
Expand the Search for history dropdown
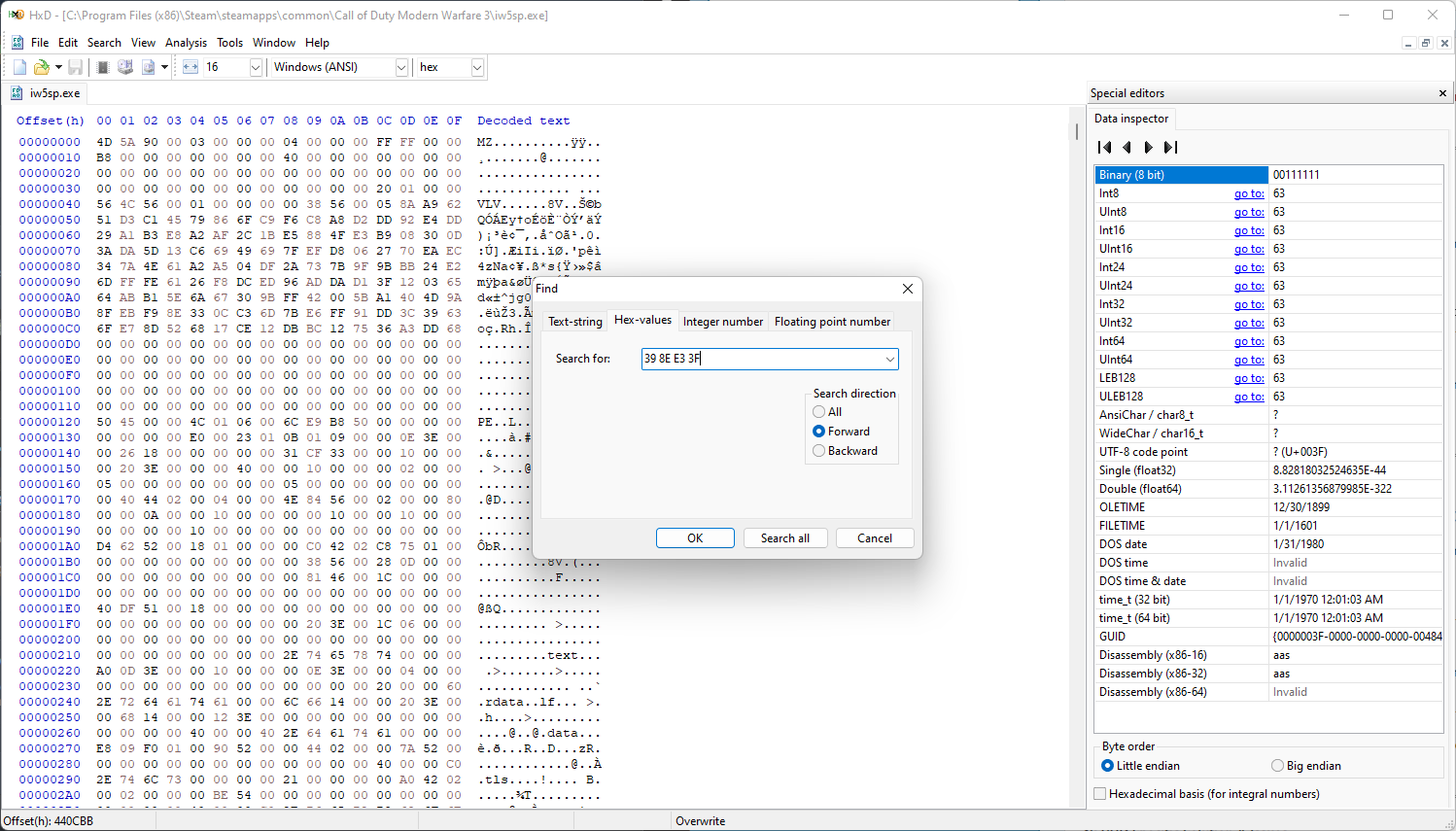click(889, 360)
